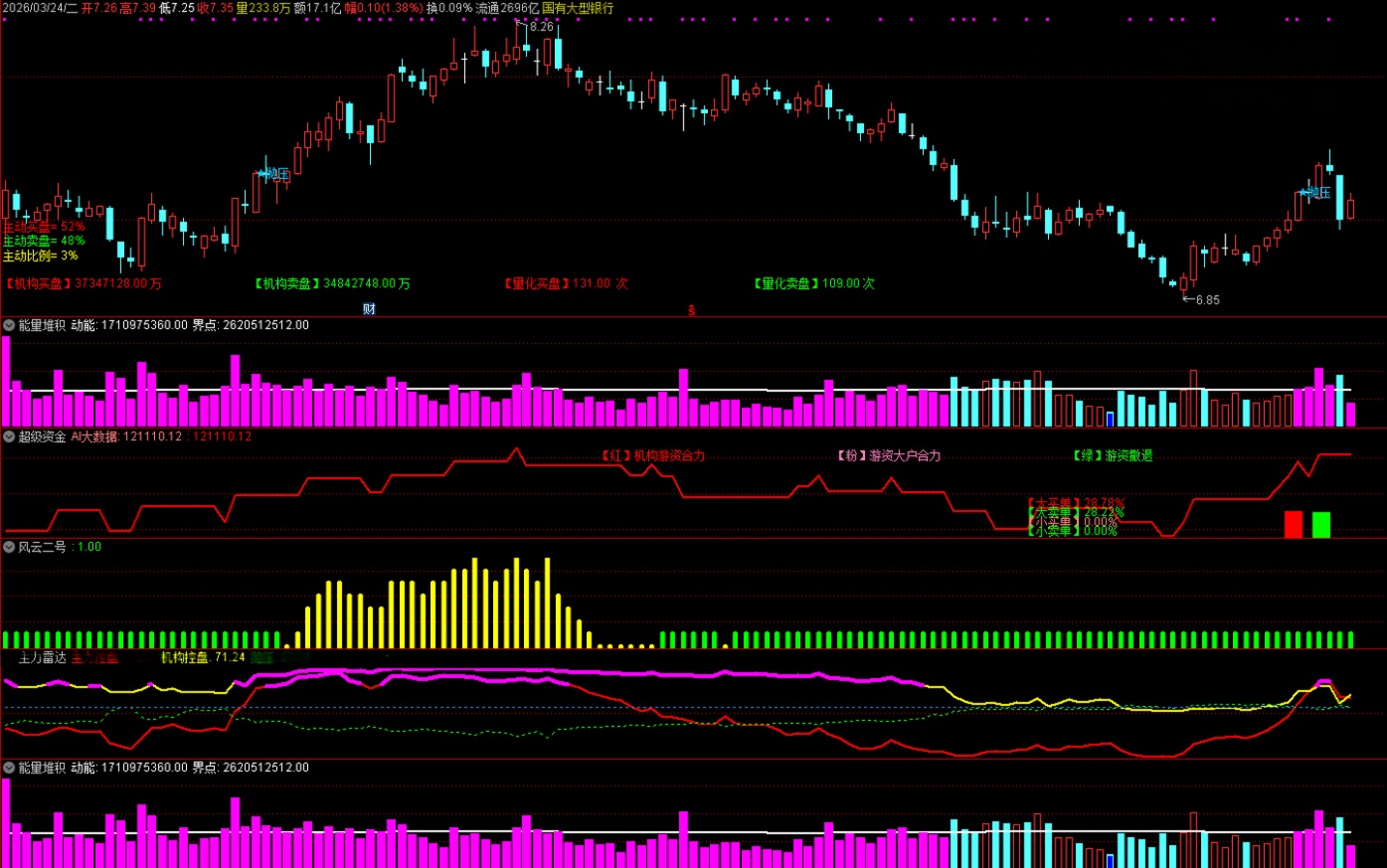This screenshot has height=868, width=1387.
Task: Click the 8.26 high price label
Action: pos(541,27)
